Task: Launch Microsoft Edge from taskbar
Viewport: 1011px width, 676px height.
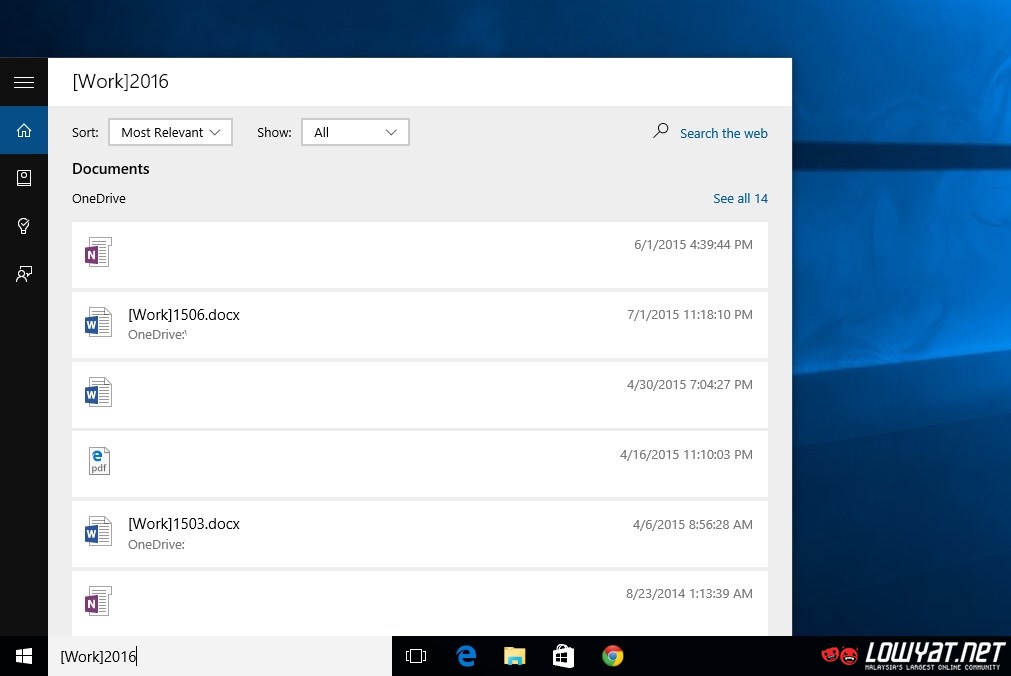Action: (x=466, y=656)
